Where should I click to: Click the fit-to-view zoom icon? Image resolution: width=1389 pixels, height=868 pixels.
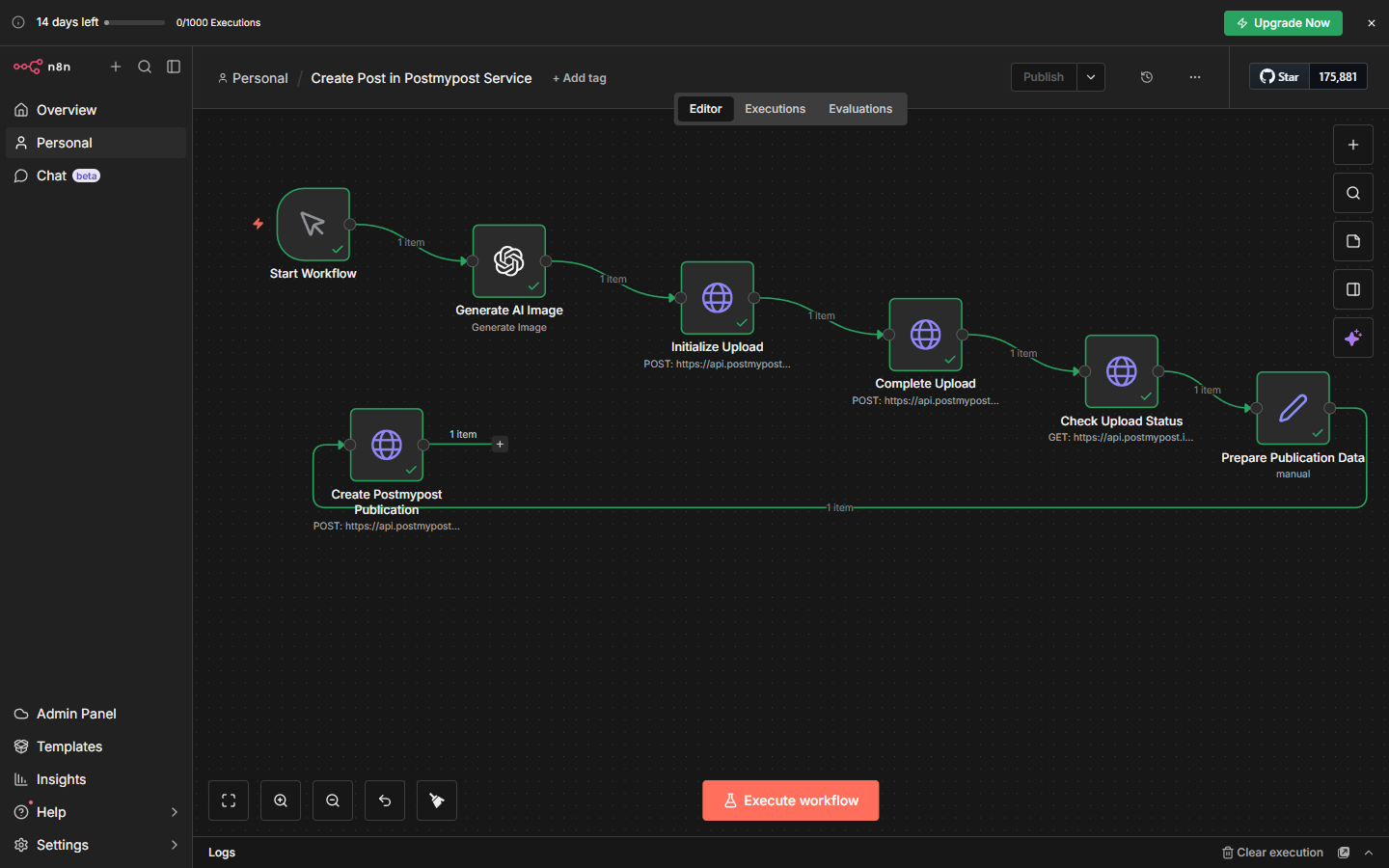click(x=229, y=800)
